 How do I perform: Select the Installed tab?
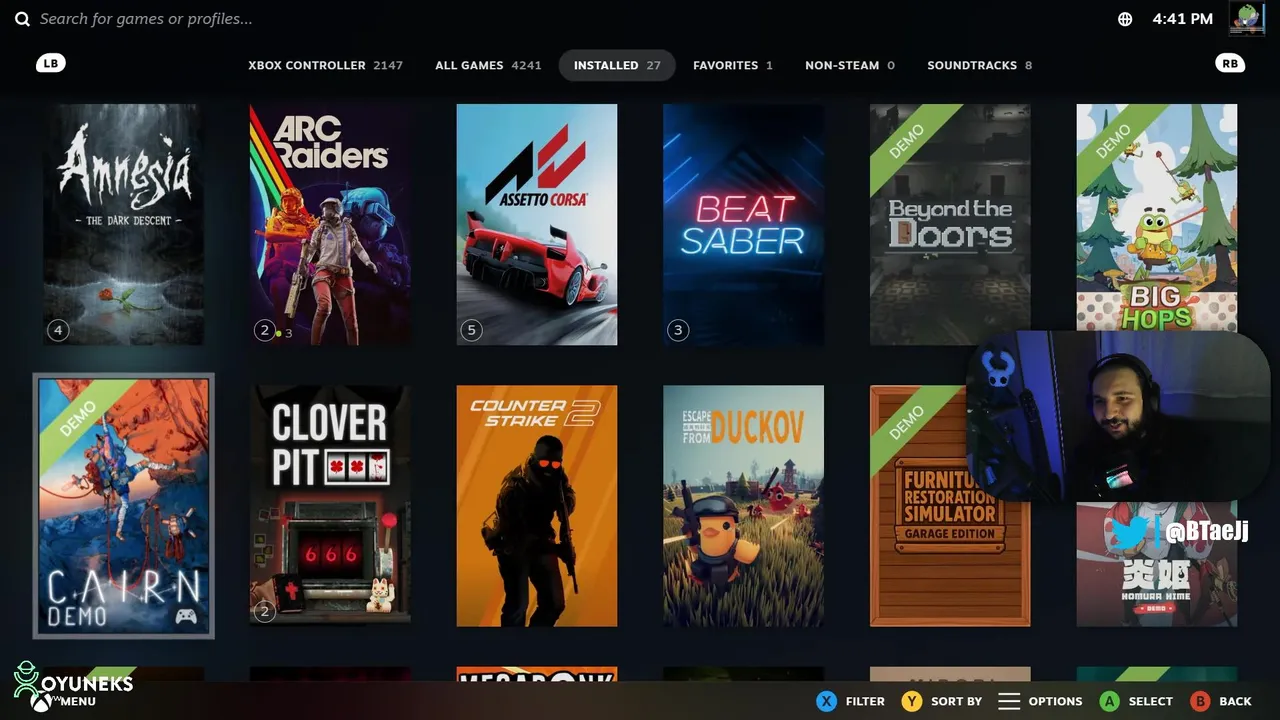point(617,65)
